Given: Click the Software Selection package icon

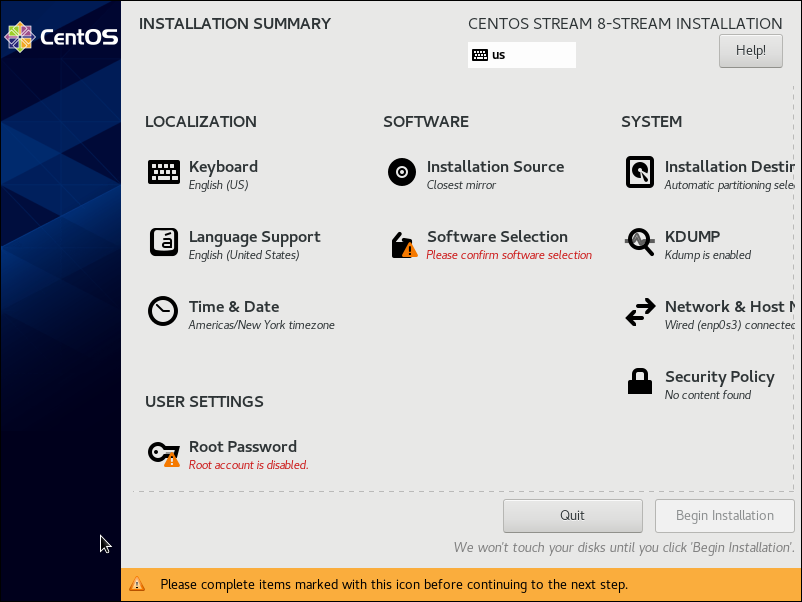Looking at the screenshot, I should tap(402, 245).
